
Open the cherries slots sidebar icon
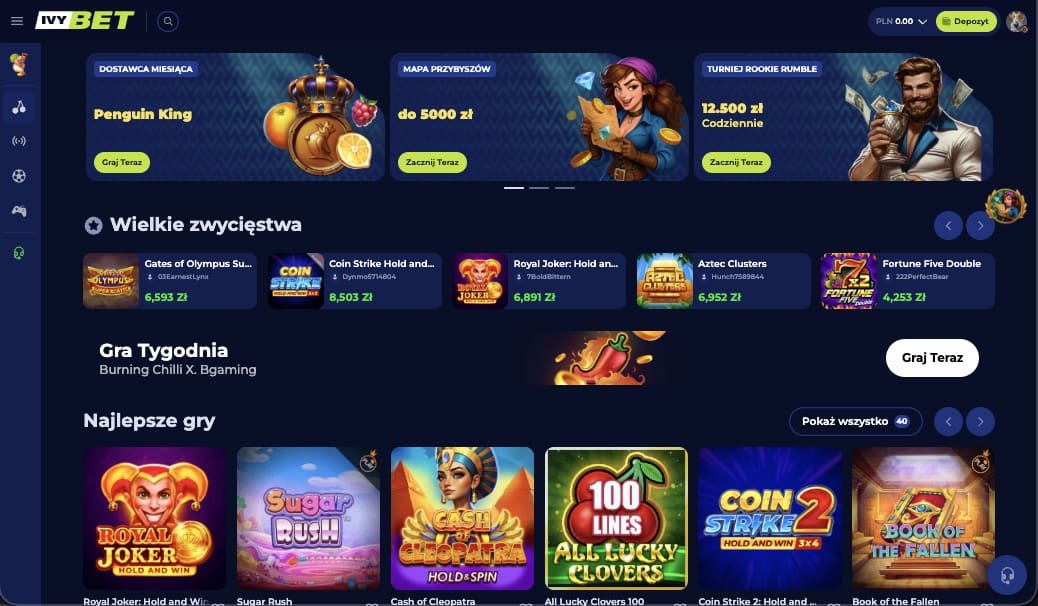19,107
